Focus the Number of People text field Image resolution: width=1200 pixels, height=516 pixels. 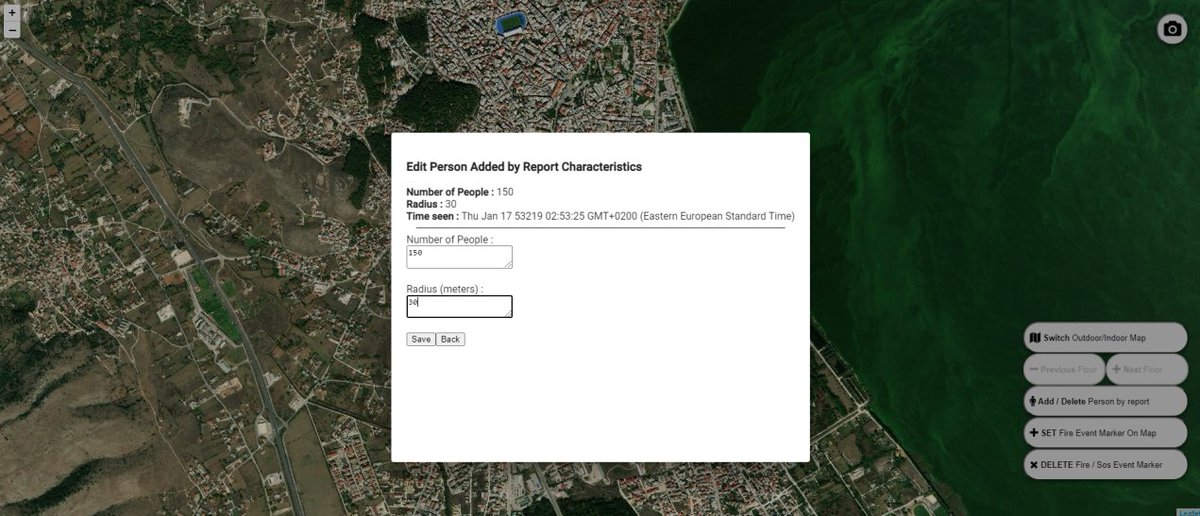[459, 257]
